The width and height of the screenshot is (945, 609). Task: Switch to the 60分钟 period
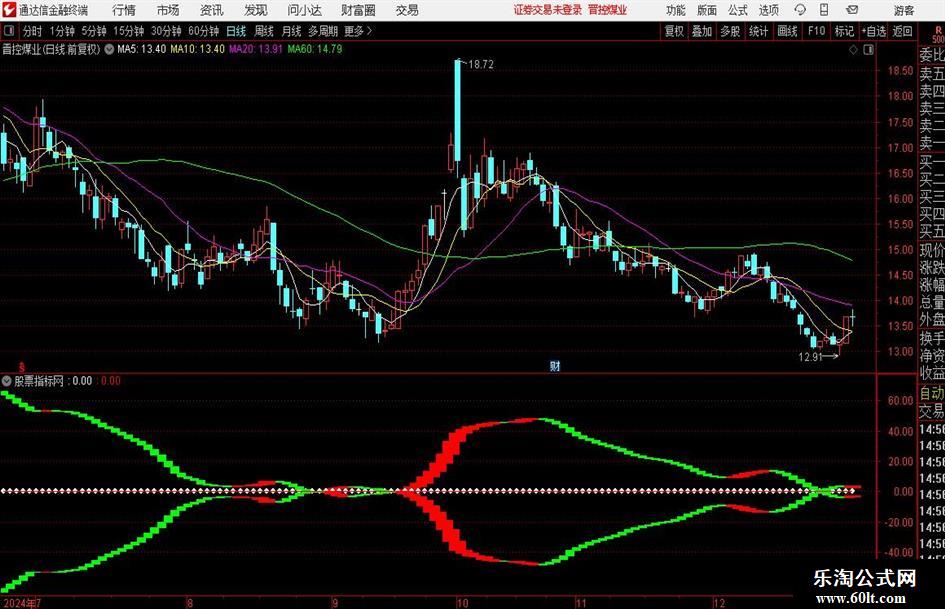203,31
